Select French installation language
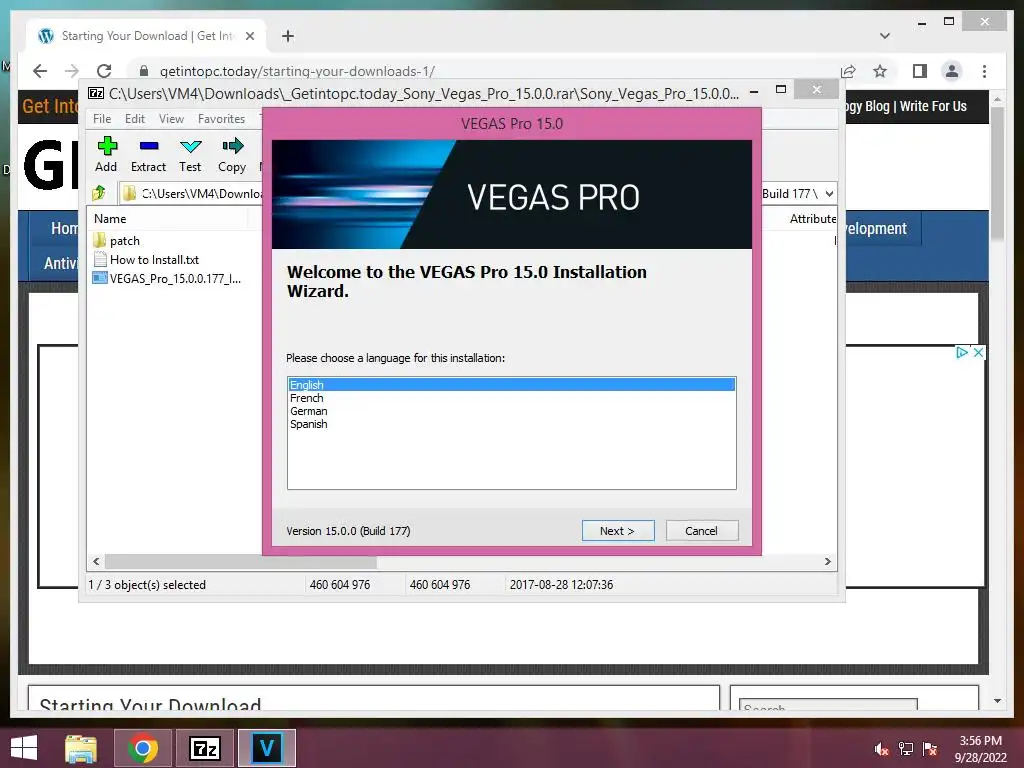Image resolution: width=1024 pixels, height=768 pixels. click(x=512, y=398)
